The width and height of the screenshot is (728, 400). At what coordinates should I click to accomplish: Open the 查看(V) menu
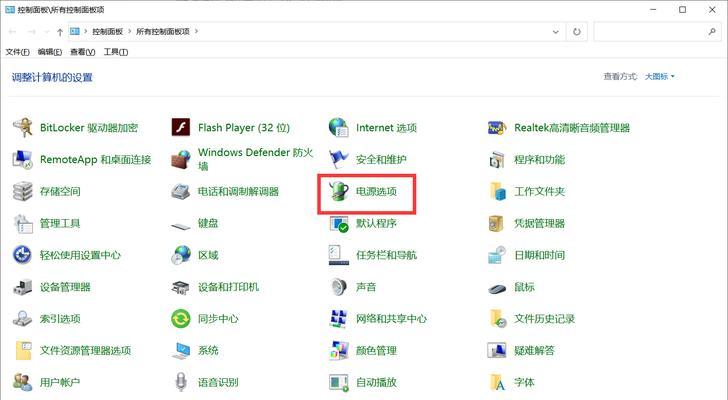(83, 52)
